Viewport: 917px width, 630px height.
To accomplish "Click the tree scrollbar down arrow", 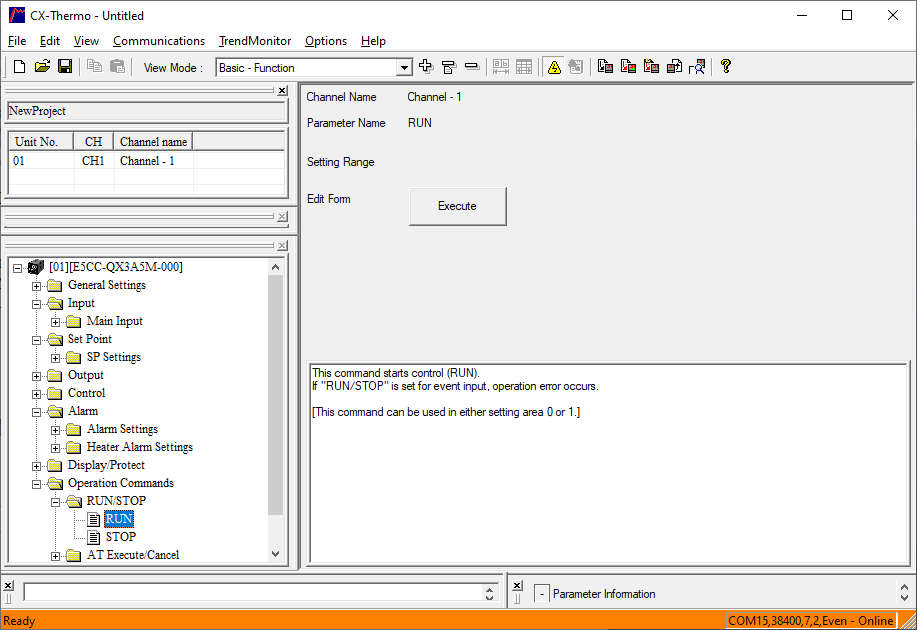I will coord(275,553).
